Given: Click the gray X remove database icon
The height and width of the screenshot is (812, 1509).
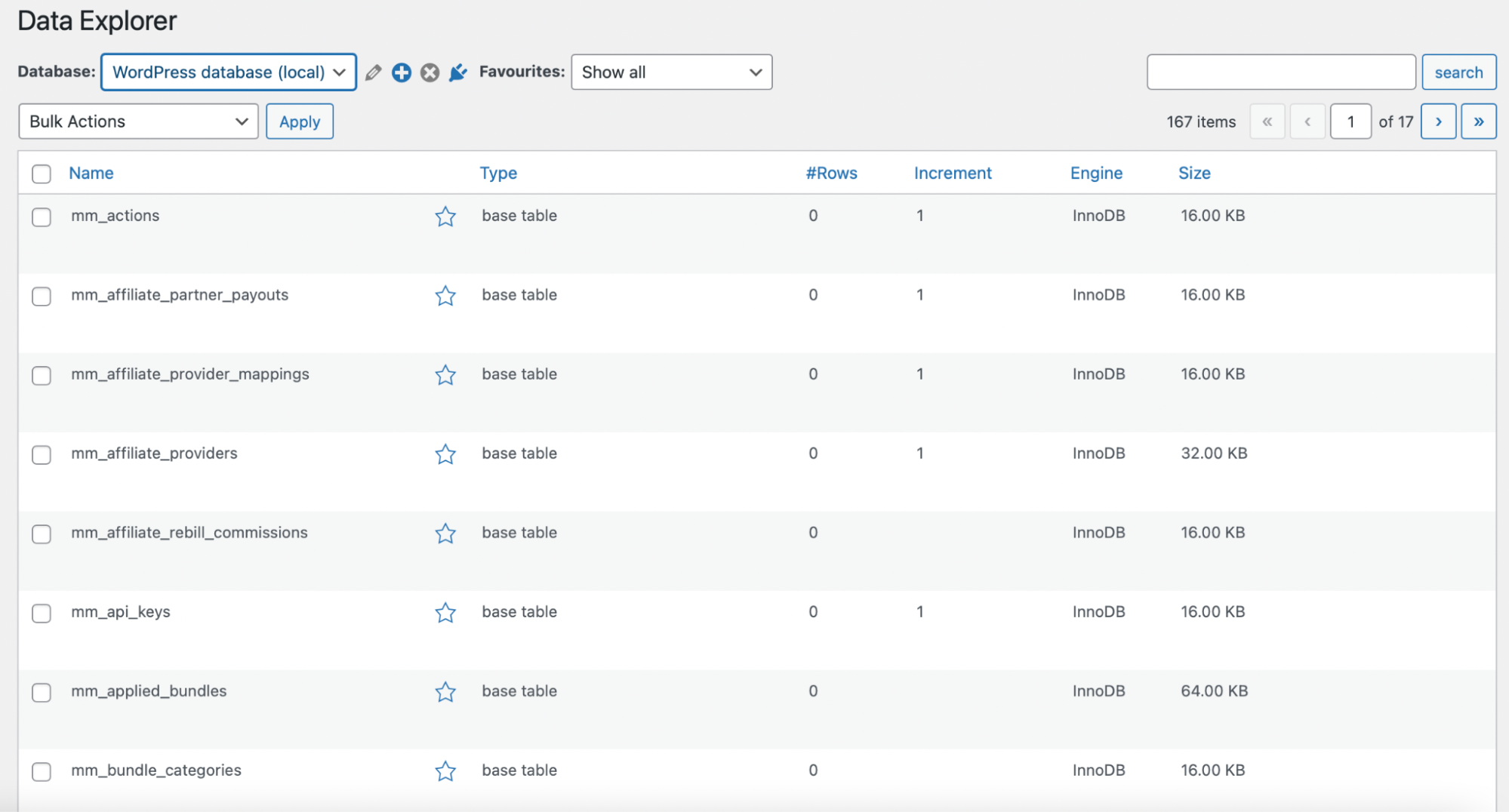Looking at the screenshot, I should [430, 72].
